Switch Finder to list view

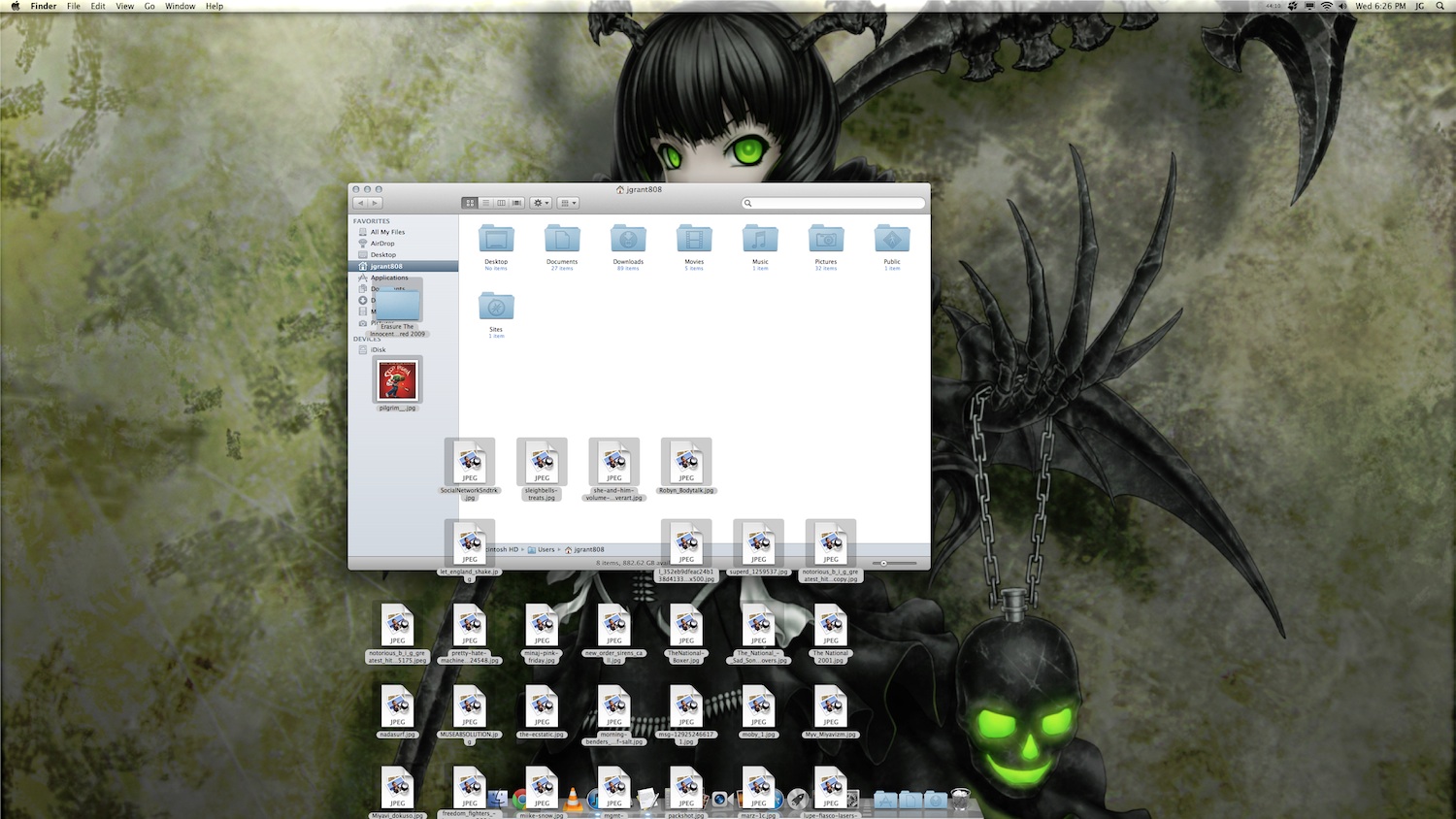(485, 203)
